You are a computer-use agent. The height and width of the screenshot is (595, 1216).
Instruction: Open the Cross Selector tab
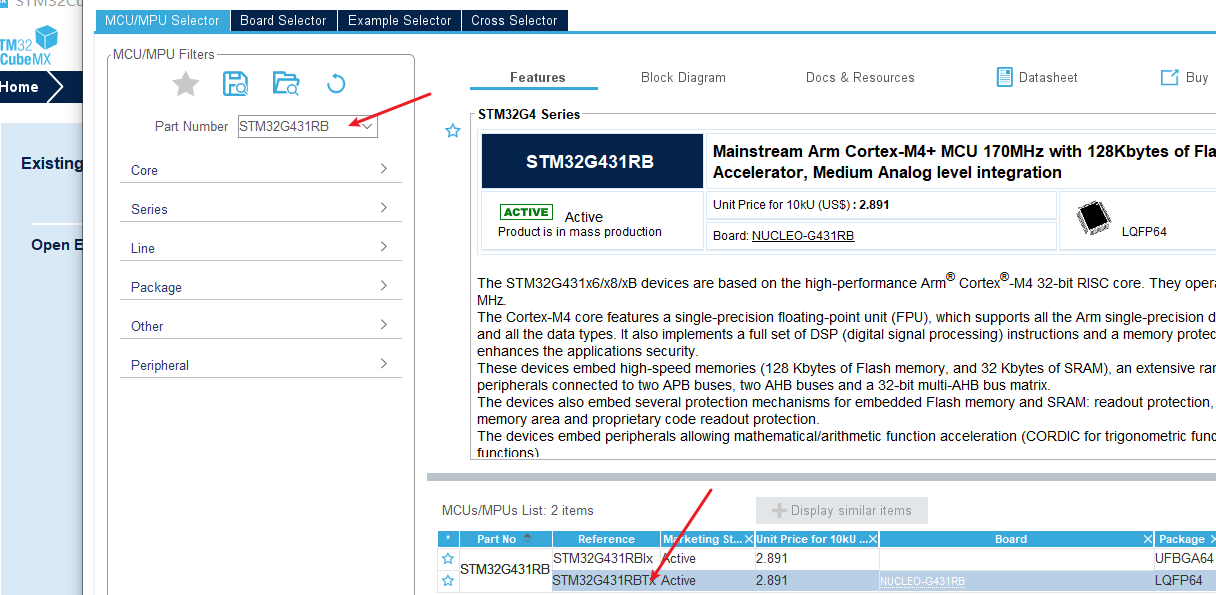(x=515, y=20)
